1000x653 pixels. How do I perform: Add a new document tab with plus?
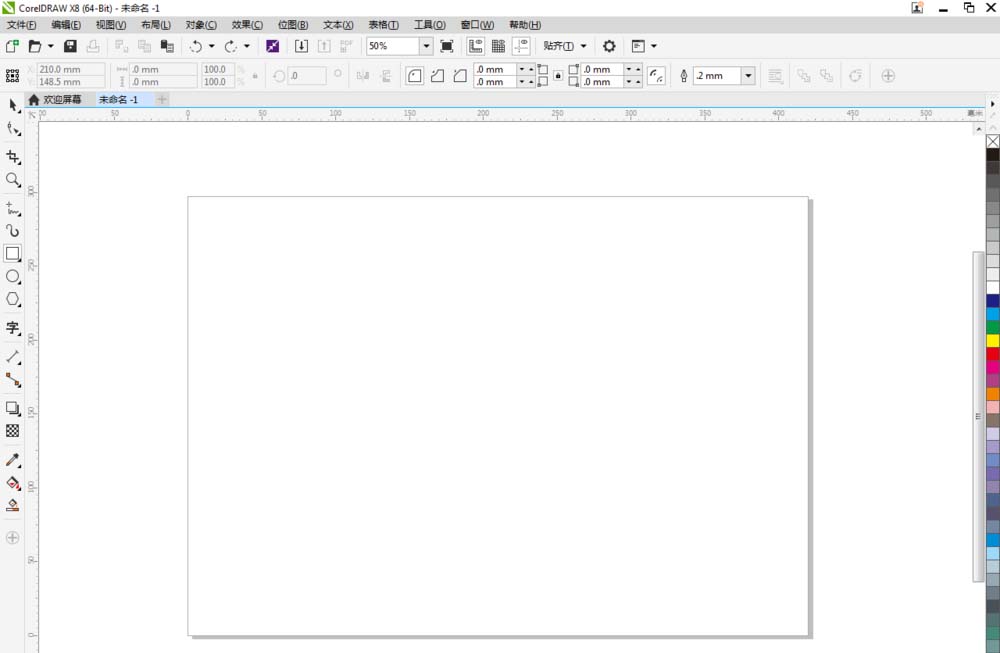[x=162, y=100]
